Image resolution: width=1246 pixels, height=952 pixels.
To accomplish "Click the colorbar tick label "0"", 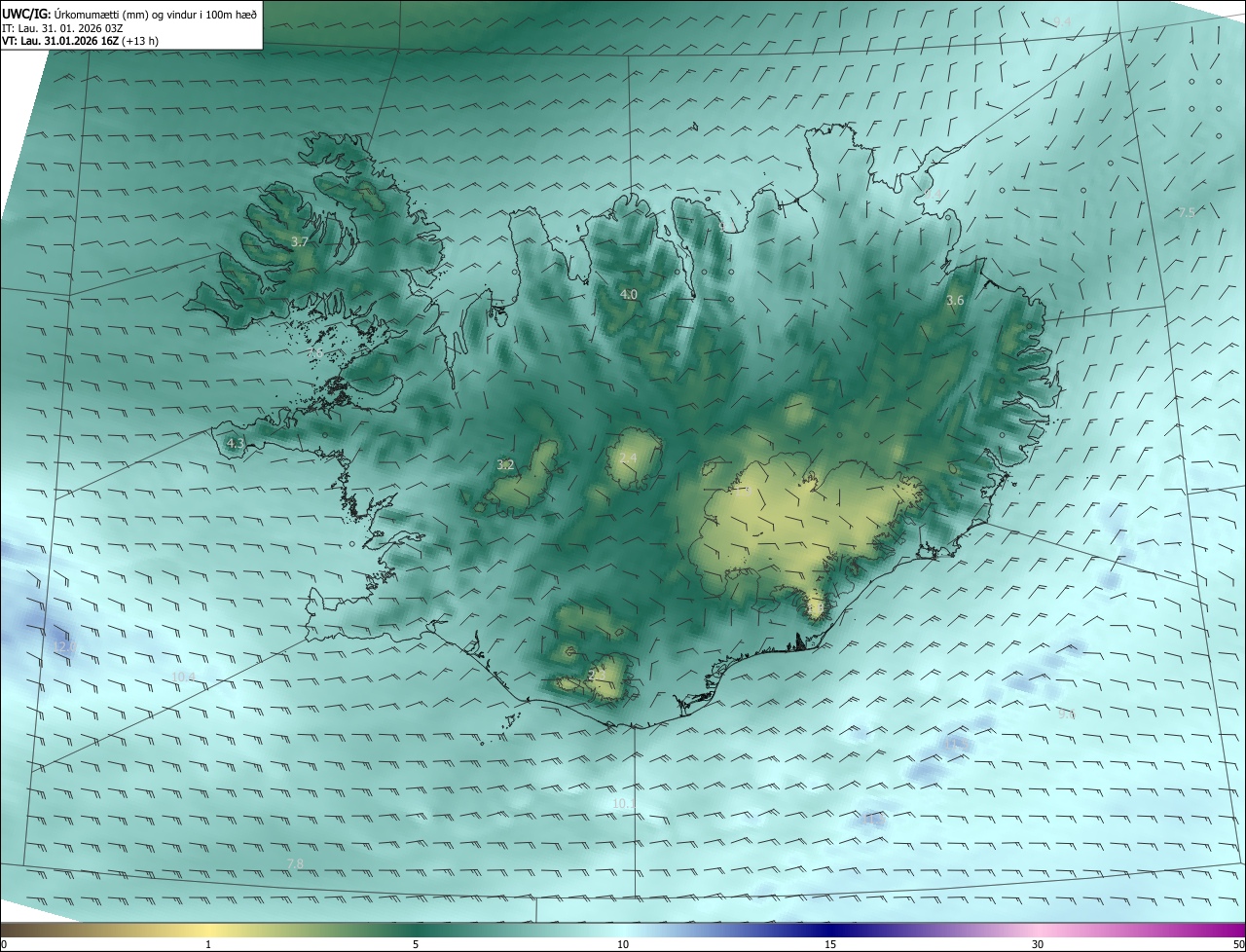I will pyautogui.click(x=4, y=944).
